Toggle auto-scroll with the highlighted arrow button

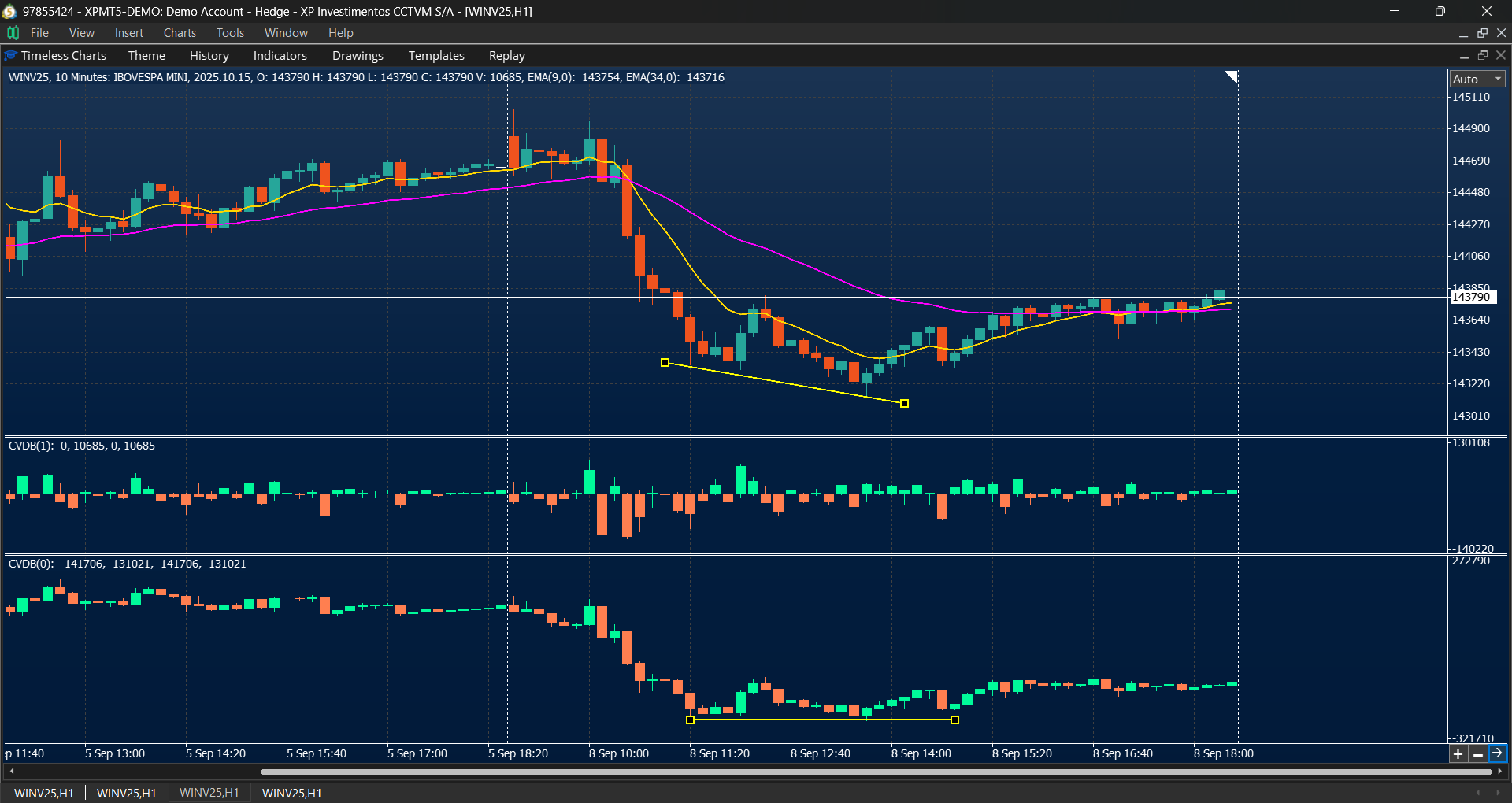click(x=1498, y=753)
